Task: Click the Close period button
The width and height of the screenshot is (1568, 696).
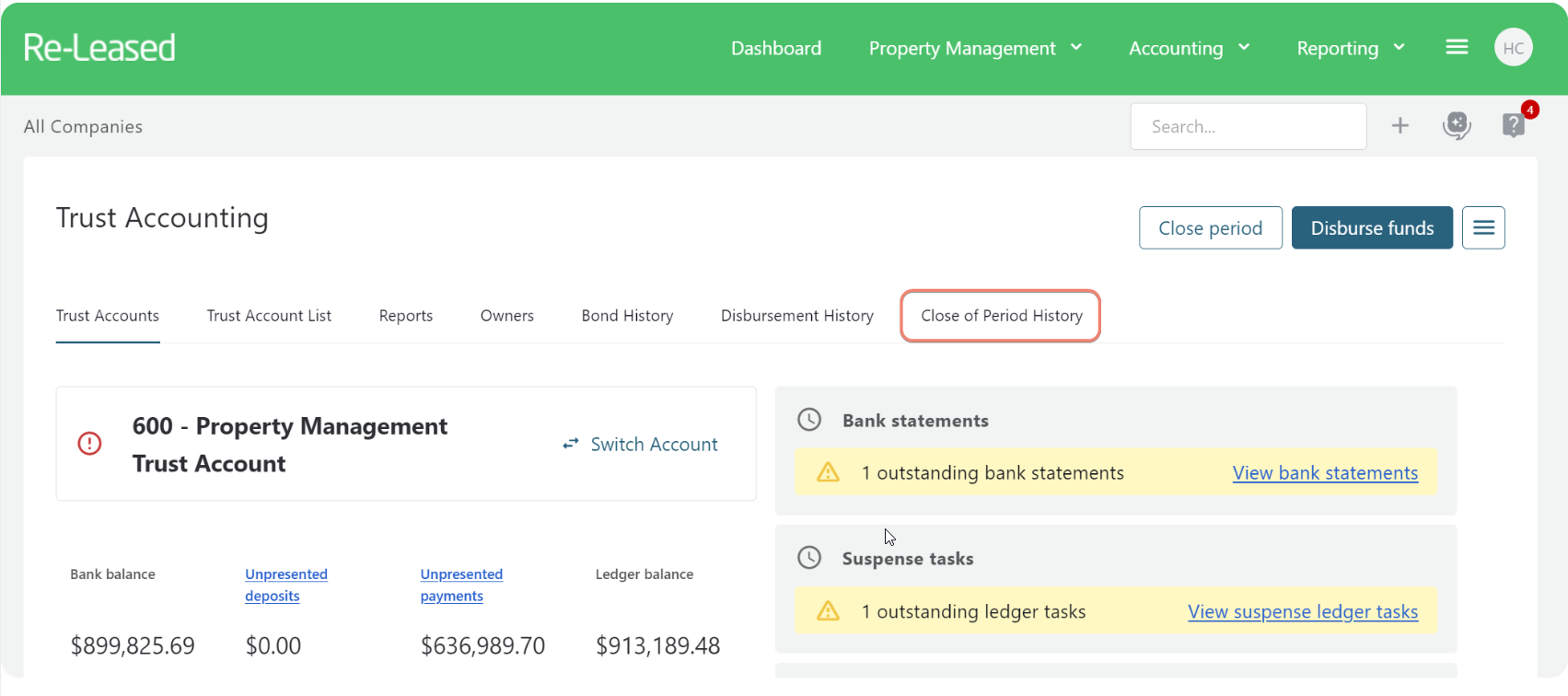Action: point(1211,227)
